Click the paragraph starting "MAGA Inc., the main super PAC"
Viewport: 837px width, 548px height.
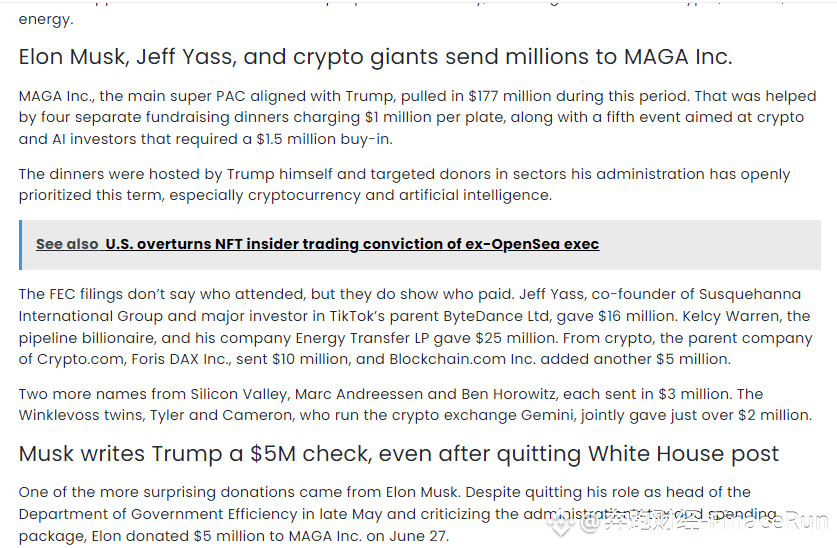[x=417, y=117]
